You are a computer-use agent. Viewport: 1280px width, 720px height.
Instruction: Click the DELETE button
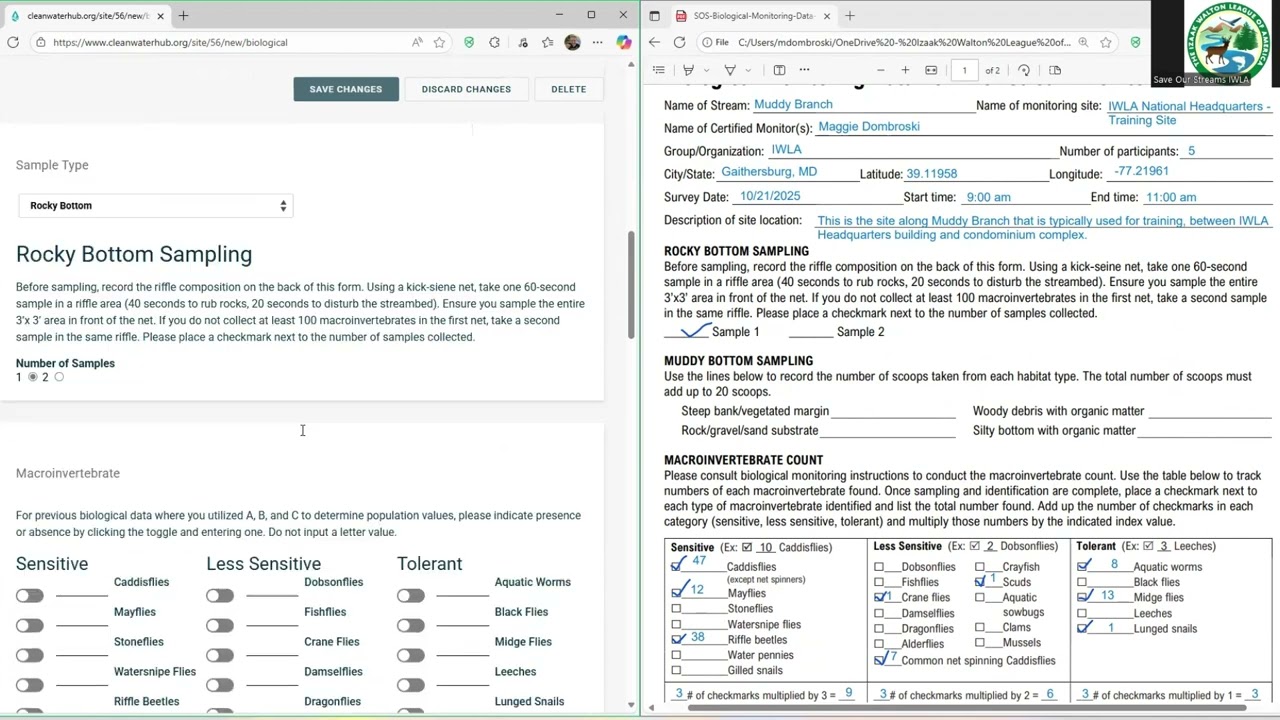click(x=568, y=89)
